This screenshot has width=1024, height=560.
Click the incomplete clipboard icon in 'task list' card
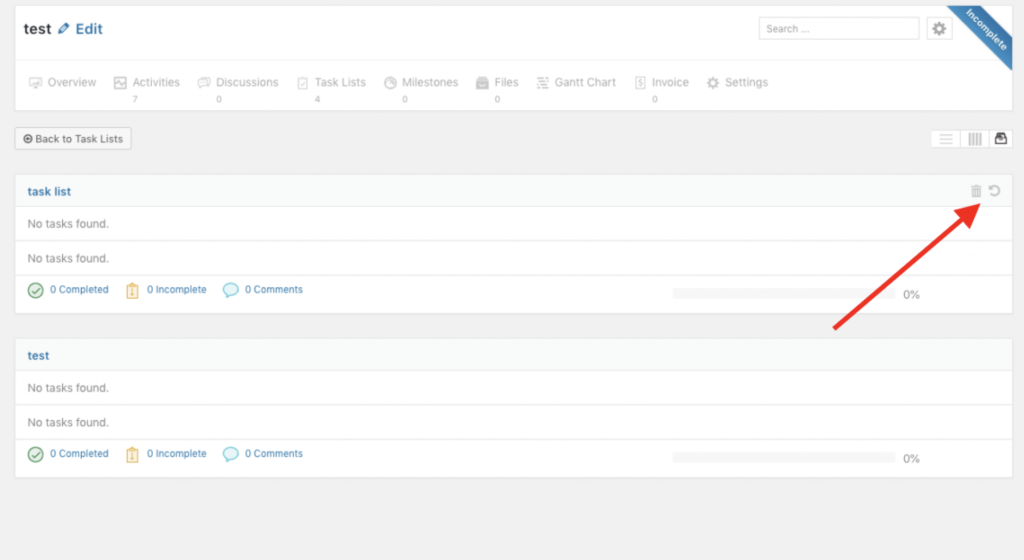click(x=133, y=290)
